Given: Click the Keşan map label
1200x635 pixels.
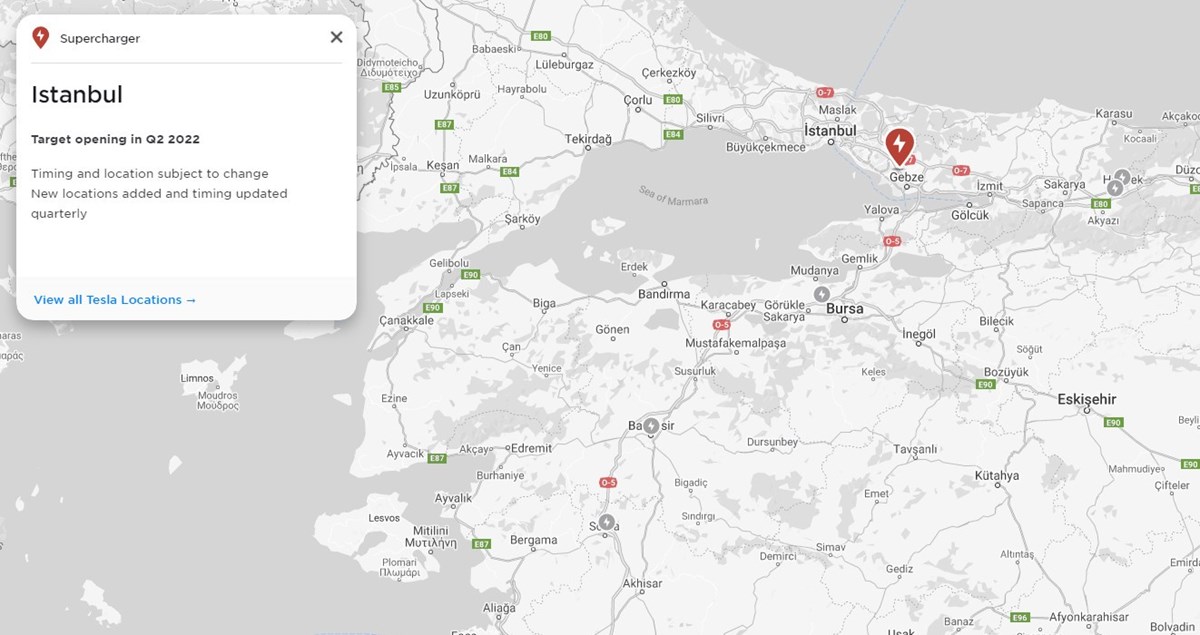Looking at the screenshot, I should click(x=443, y=165).
